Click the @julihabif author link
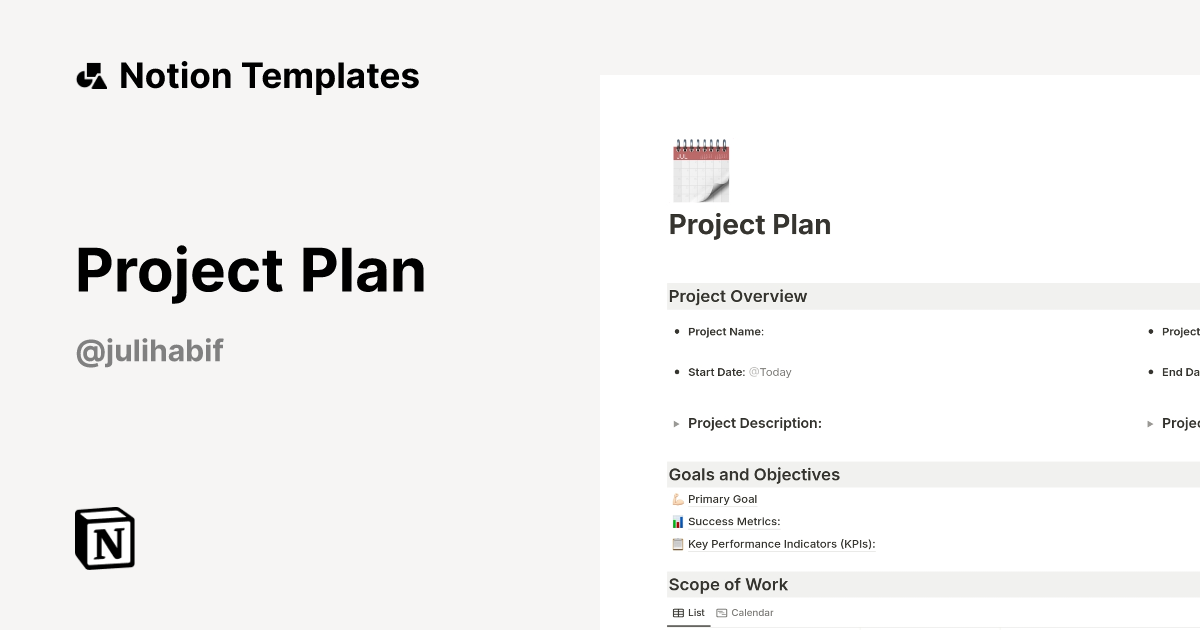The height and width of the screenshot is (630, 1200). (149, 351)
